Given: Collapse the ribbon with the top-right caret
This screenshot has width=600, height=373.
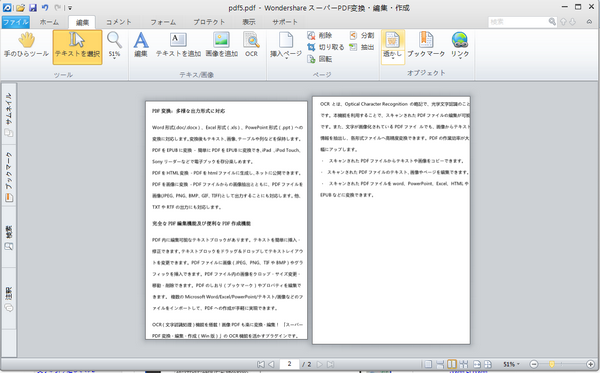Looking at the screenshot, I should (x=589, y=22).
